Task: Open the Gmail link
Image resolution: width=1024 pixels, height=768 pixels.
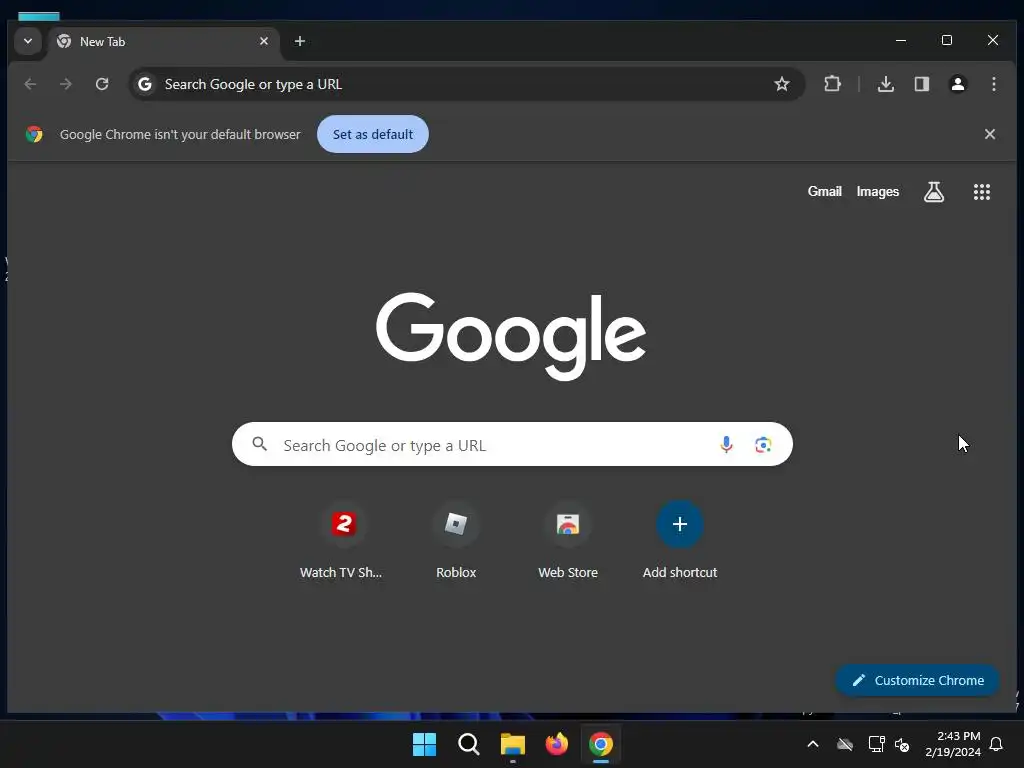Action: pyautogui.click(x=824, y=191)
